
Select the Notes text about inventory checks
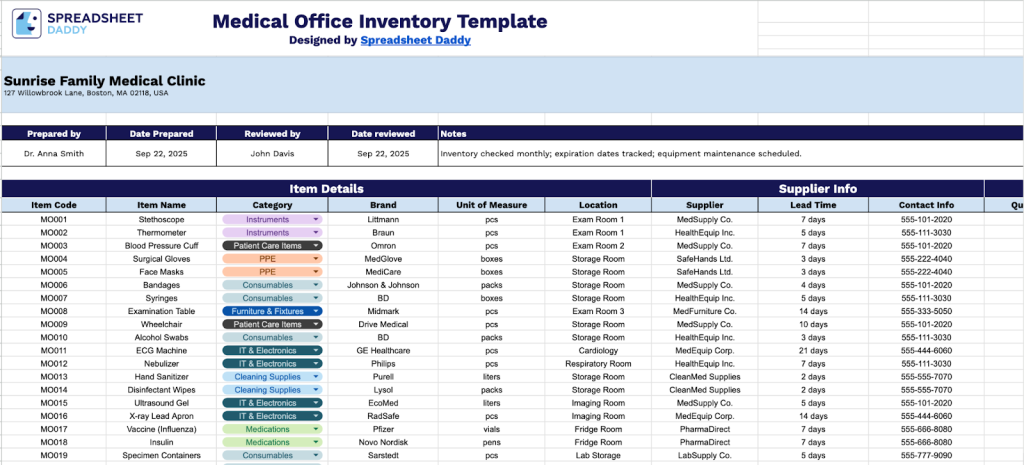(x=620, y=154)
